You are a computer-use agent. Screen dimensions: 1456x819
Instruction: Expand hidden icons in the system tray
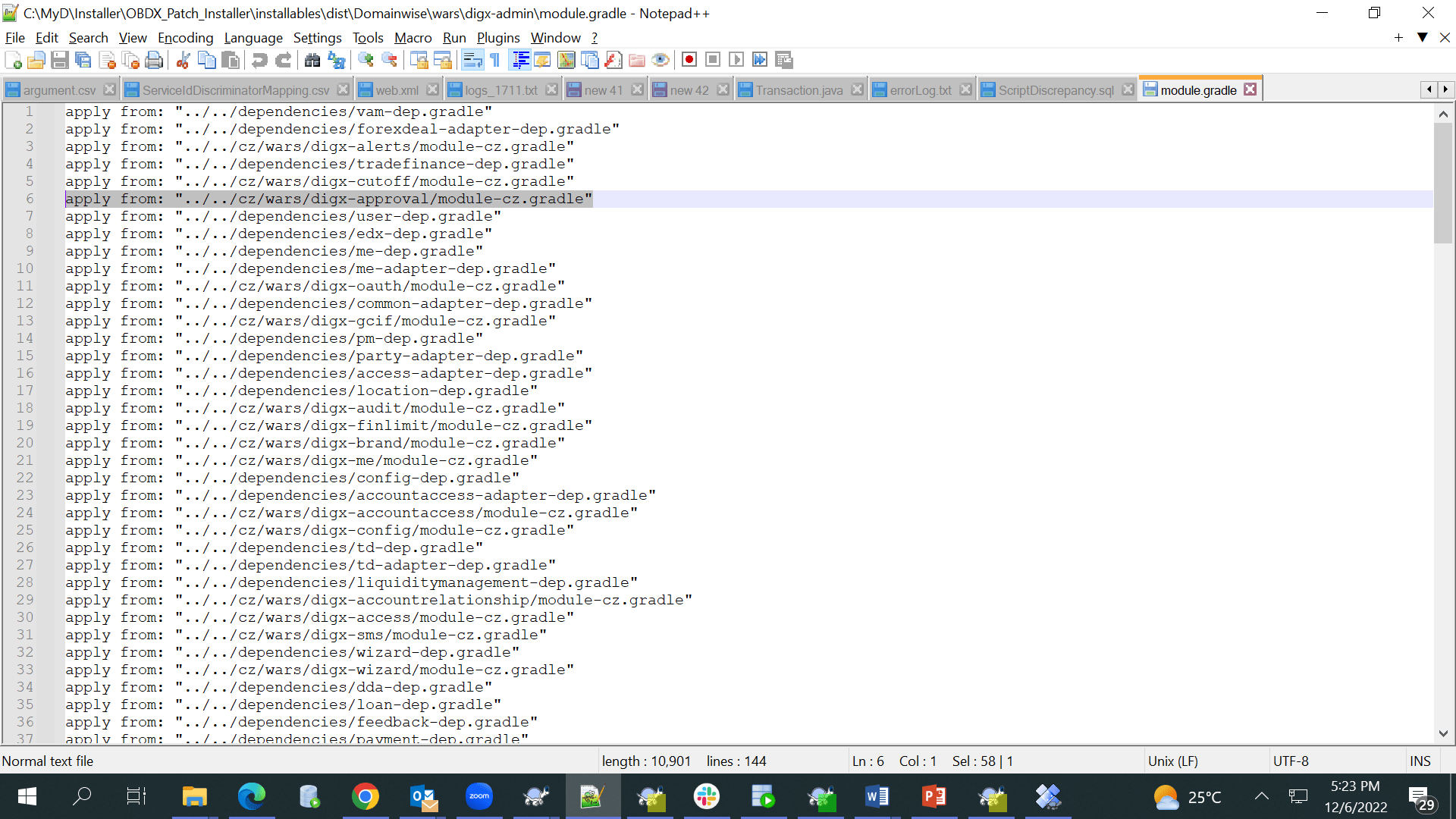pyautogui.click(x=1262, y=796)
